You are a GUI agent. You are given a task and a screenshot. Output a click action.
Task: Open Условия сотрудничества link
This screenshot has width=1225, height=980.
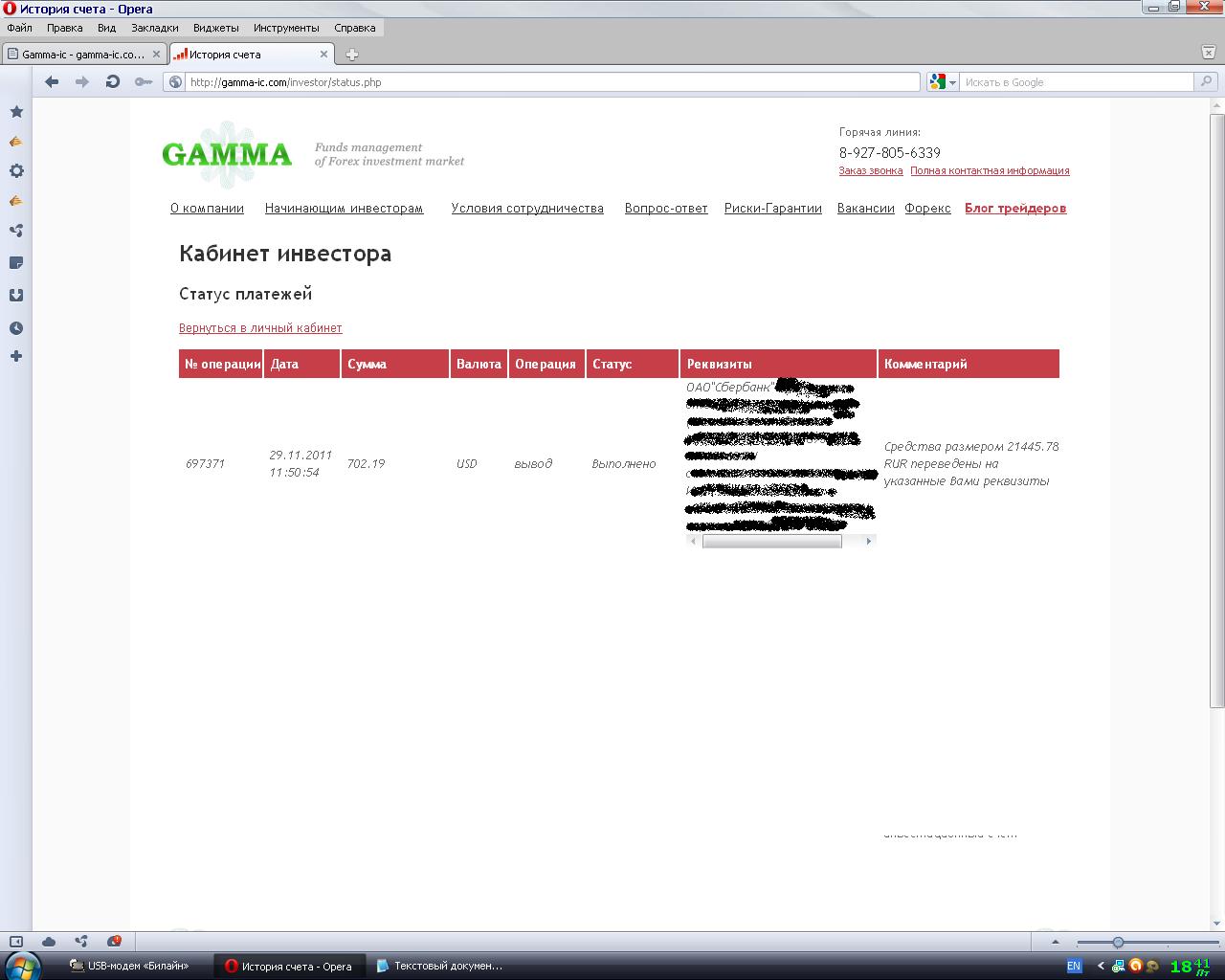pos(527,209)
